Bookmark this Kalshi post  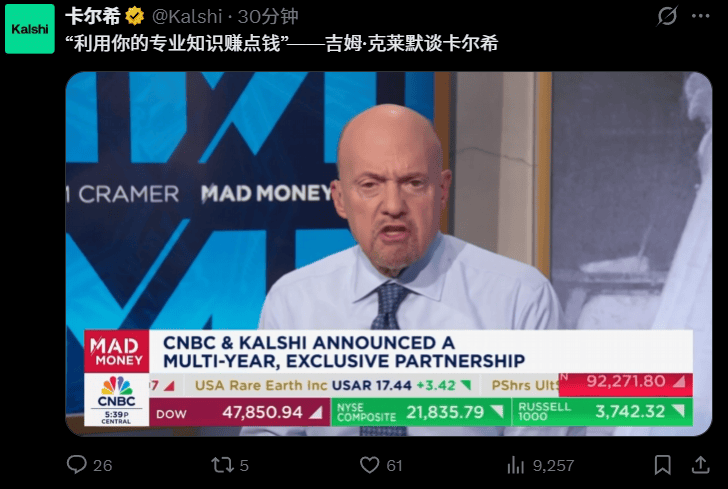pos(663,465)
